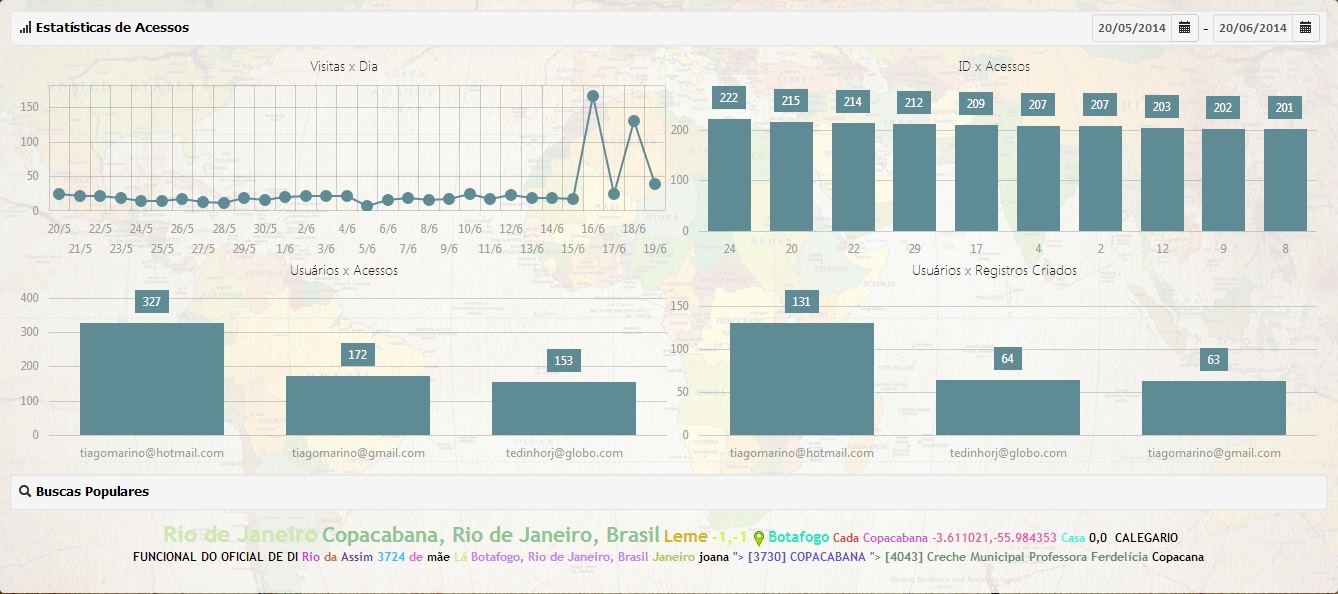Click the magnifier icon beside Buscas Populares

(x=25, y=492)
